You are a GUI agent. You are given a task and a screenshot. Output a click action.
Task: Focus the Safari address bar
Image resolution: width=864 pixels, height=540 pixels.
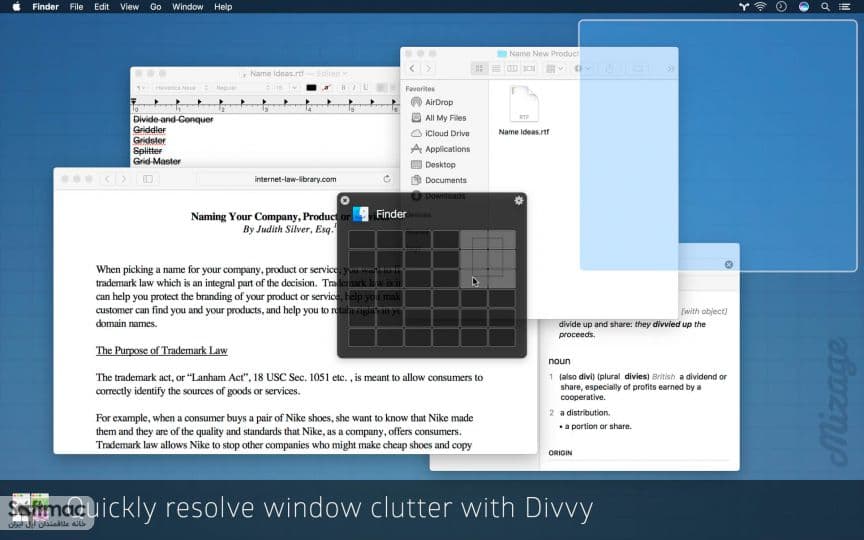tap(295, 179)
